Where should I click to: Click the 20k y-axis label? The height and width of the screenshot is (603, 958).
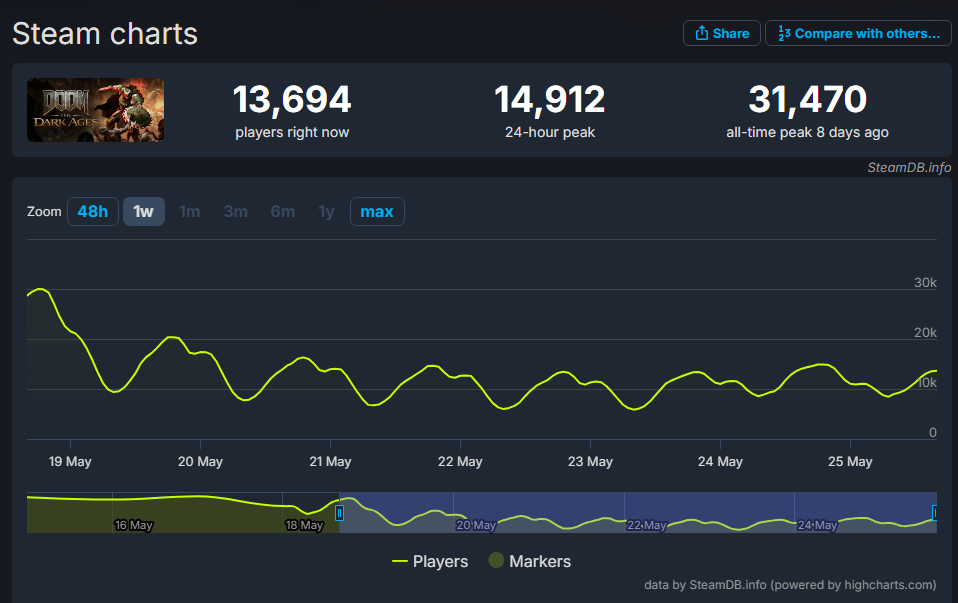coord(925,332)
